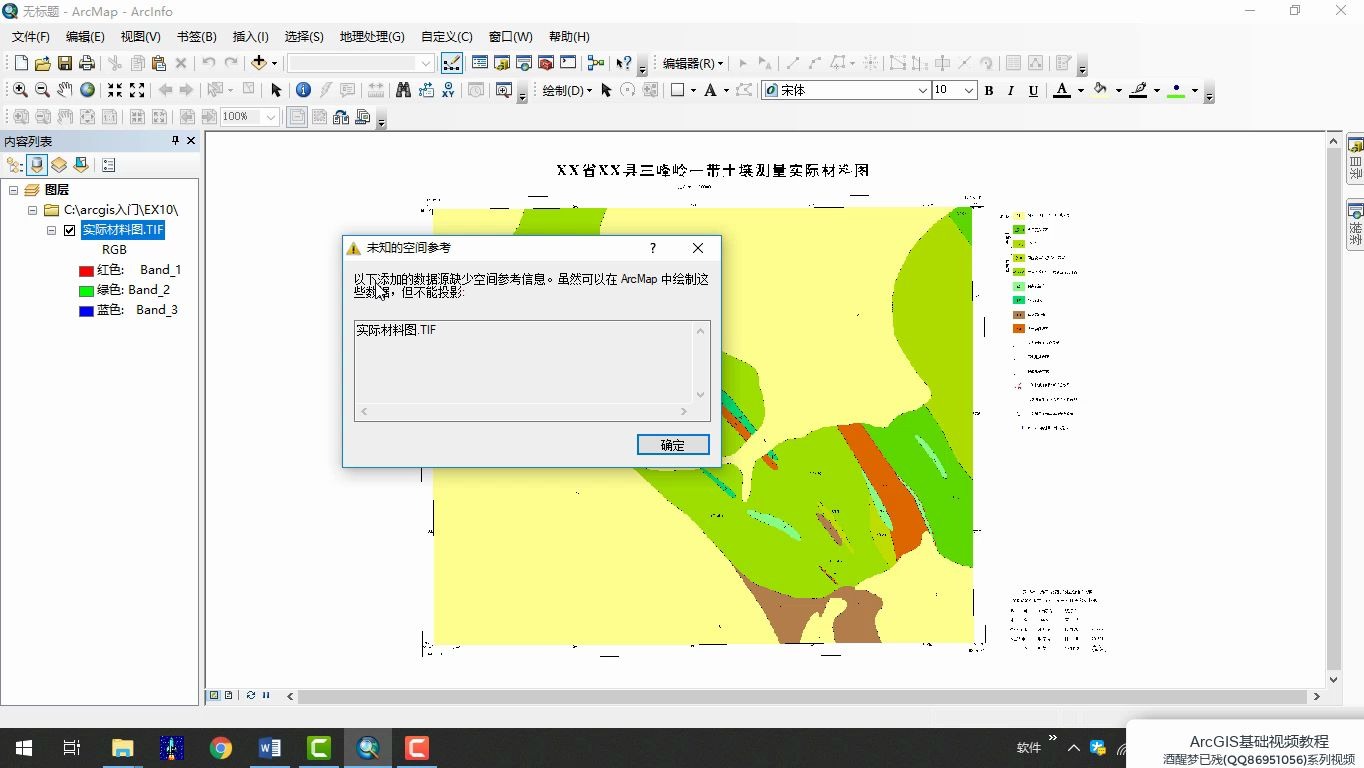Viewport: 1364px width, 768px height.
Task: Collapse the C:\arcgis入门\EX10\ folder node
Action: pyautogui.click(x=32, y=210)
